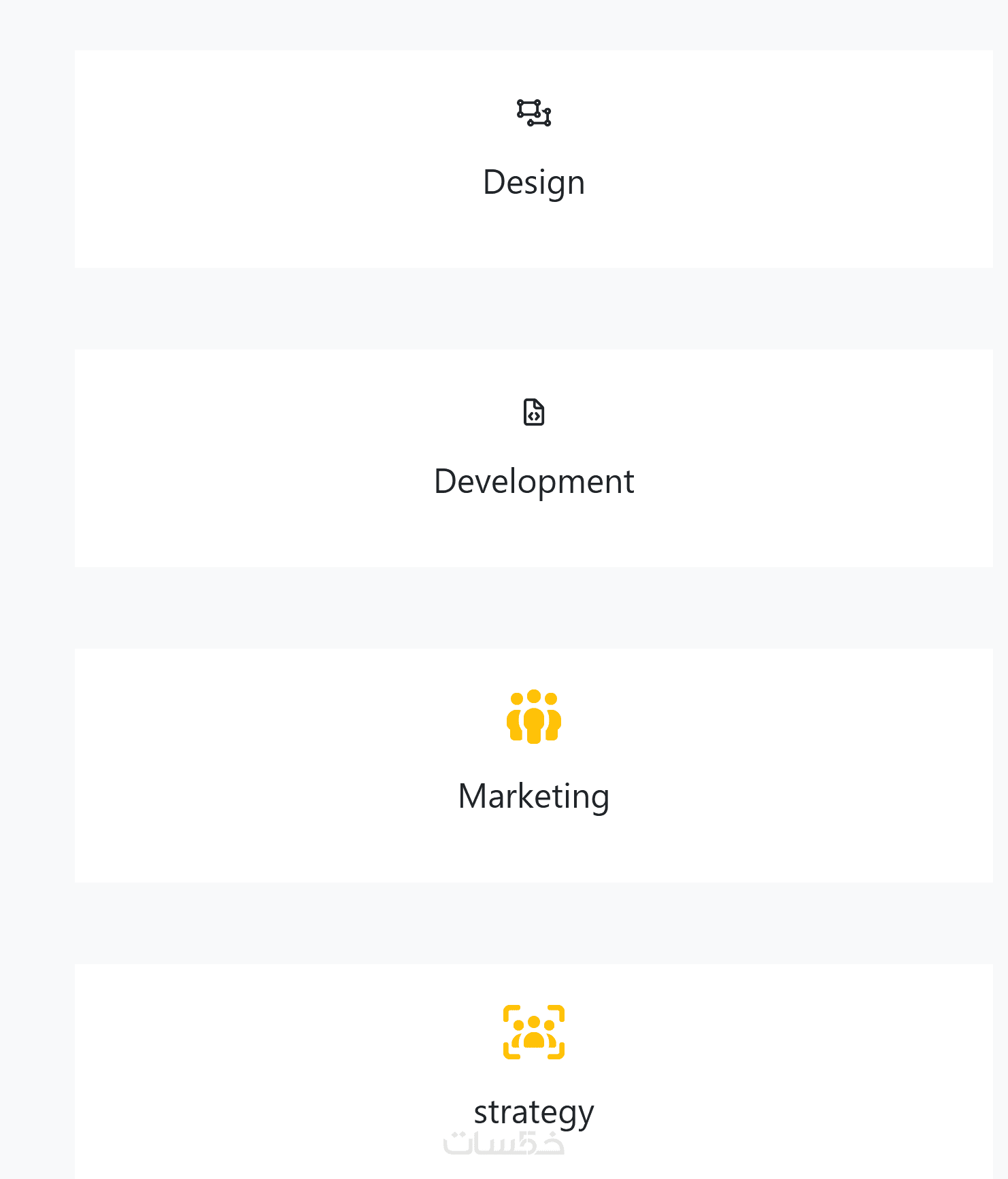Screen dimensions: 1008x1179
Task: Select the Design heading text
Action: (534, 182)
